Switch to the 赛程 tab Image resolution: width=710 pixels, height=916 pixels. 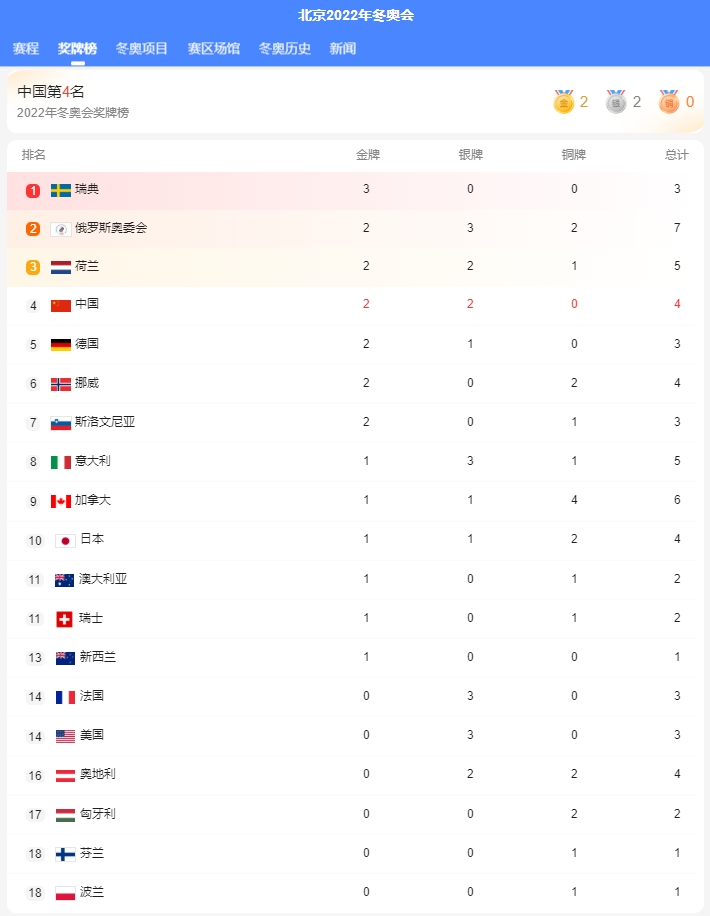point(26,48)
